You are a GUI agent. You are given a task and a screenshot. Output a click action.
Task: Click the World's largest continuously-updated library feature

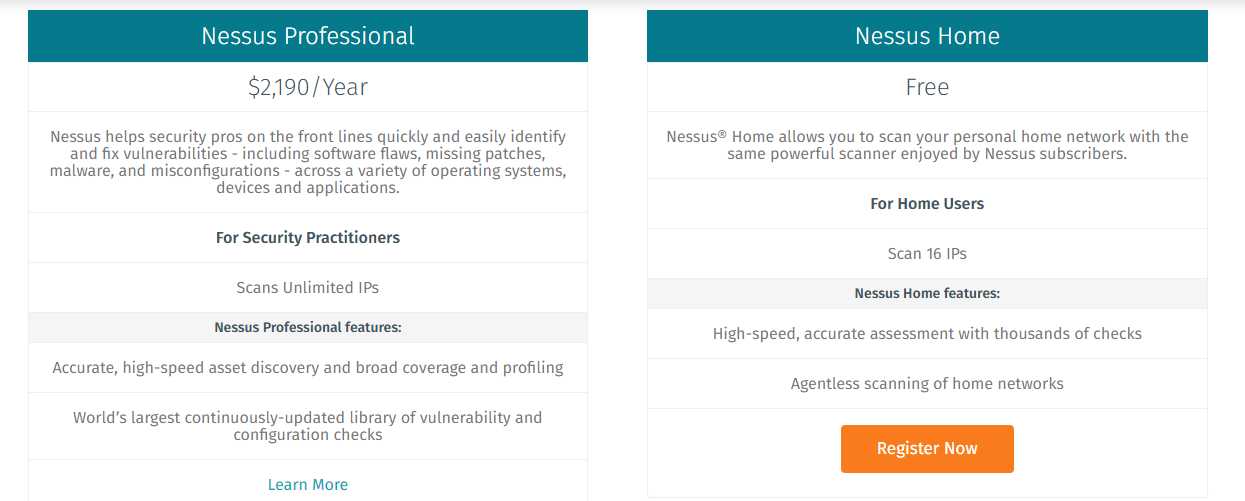308,426
